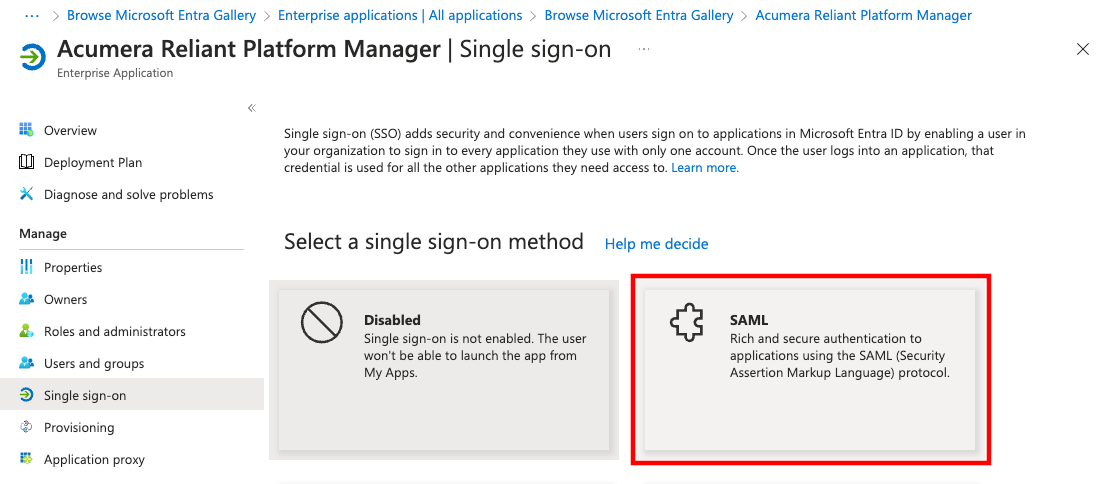Click the Users and groups icon
Viewport: 1111px width, 484px height.
26,363
